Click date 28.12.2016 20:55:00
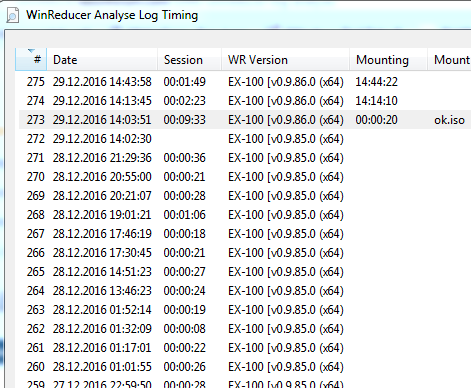This screenshot has width=471, height=388. [x=102, y=177]
